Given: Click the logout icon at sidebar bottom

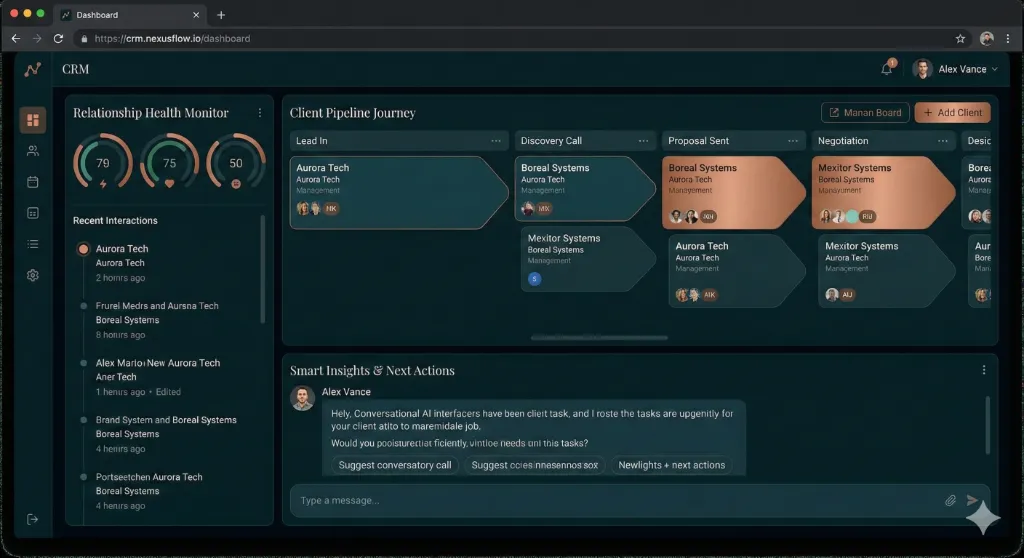Looking at the screenshot, I should 33,519.
